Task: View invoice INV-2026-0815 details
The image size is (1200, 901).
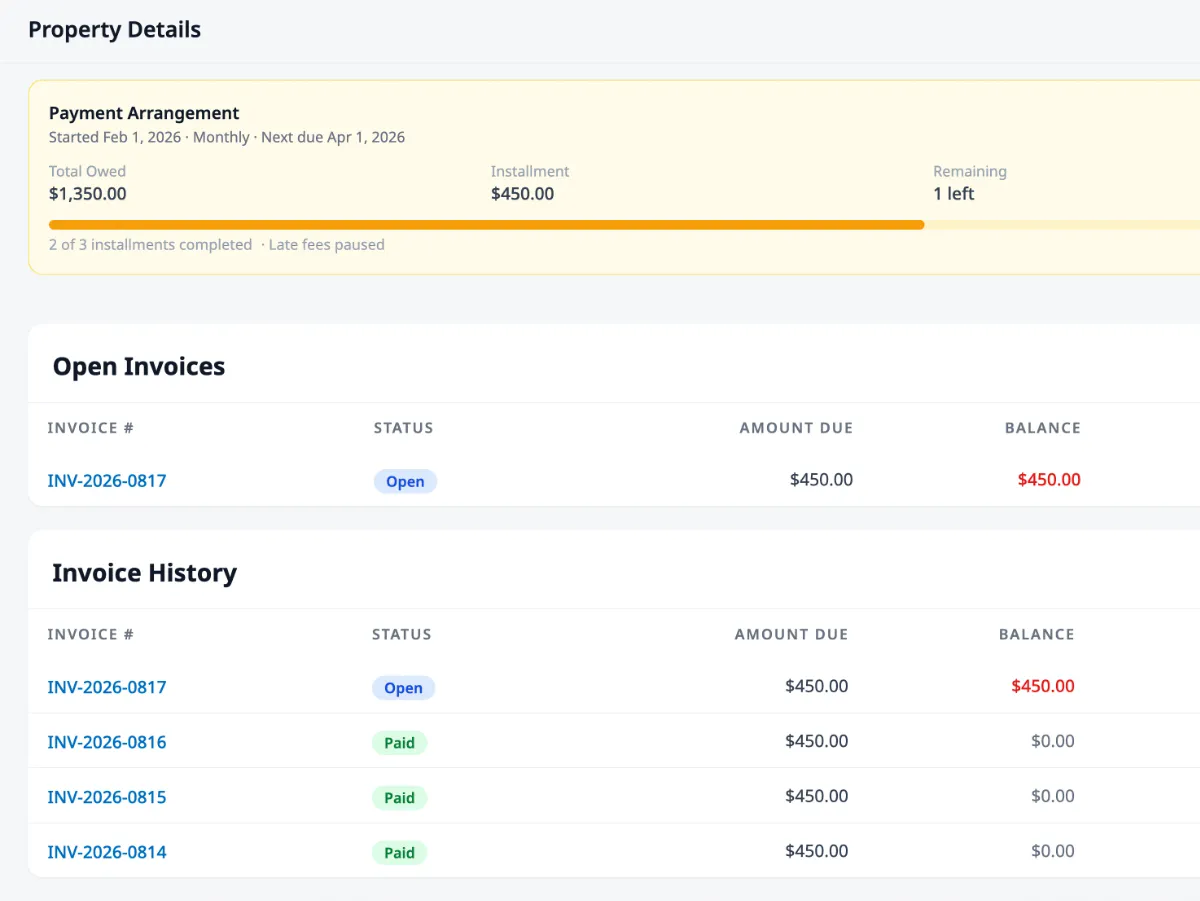Action: [x=107, y=797]
